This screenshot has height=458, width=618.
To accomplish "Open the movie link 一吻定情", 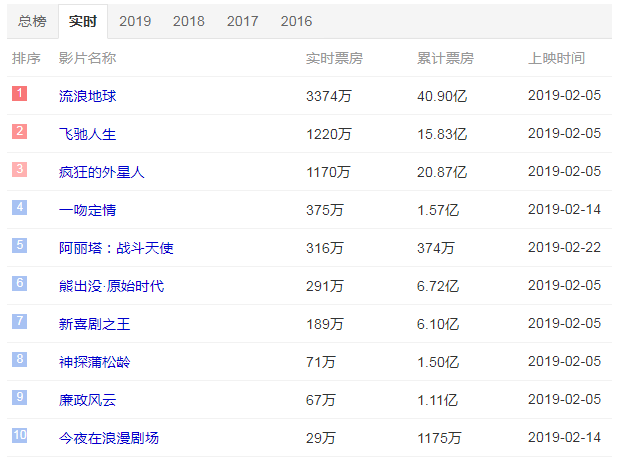I will coord(87,210).
